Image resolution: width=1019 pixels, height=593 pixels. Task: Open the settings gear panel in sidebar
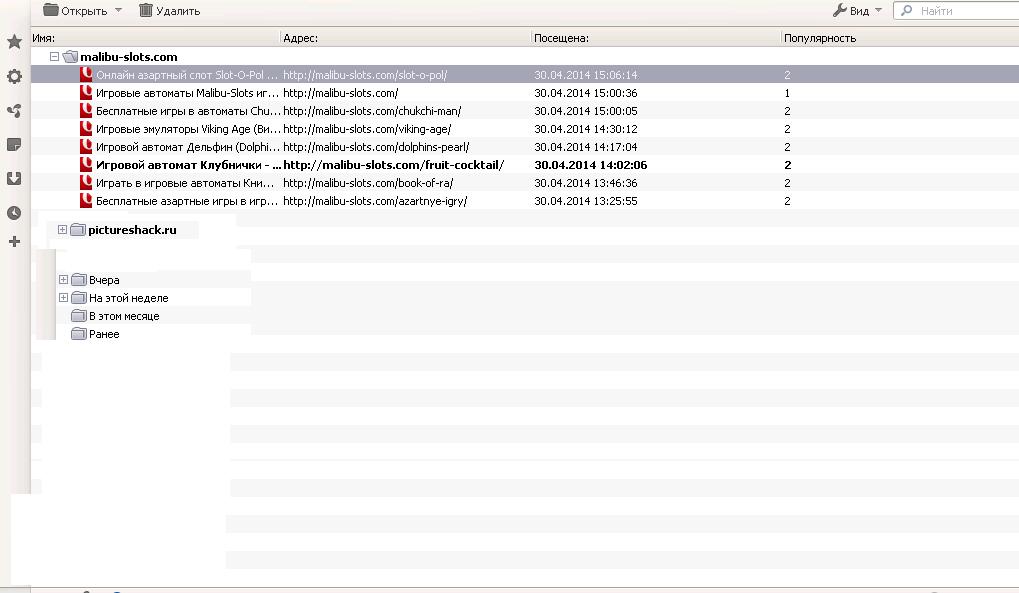pyautogui.click(x=14, y=76)
